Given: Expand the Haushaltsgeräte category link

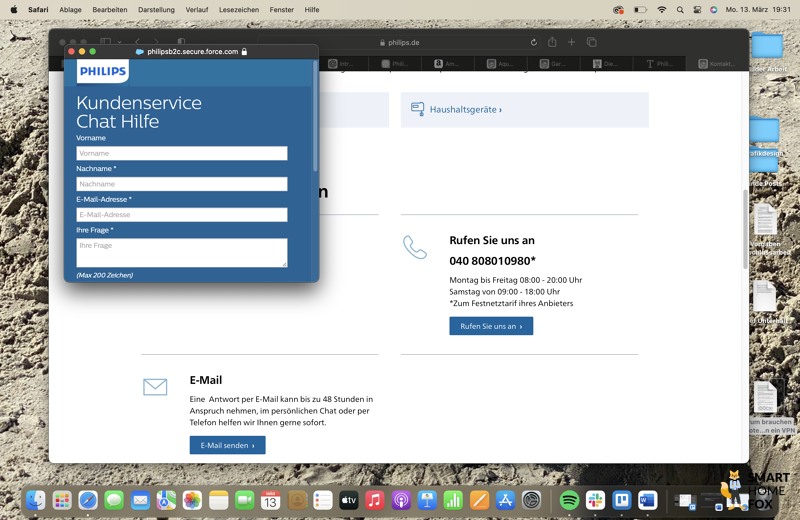Looking at the screenshot, I should tap(465, 110).
